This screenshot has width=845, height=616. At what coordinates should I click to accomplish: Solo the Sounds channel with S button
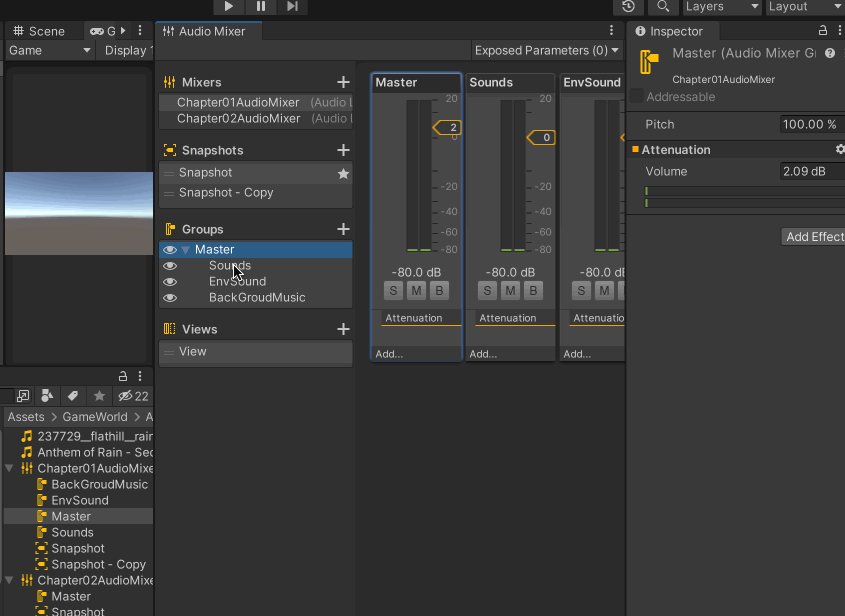(487, 291)
